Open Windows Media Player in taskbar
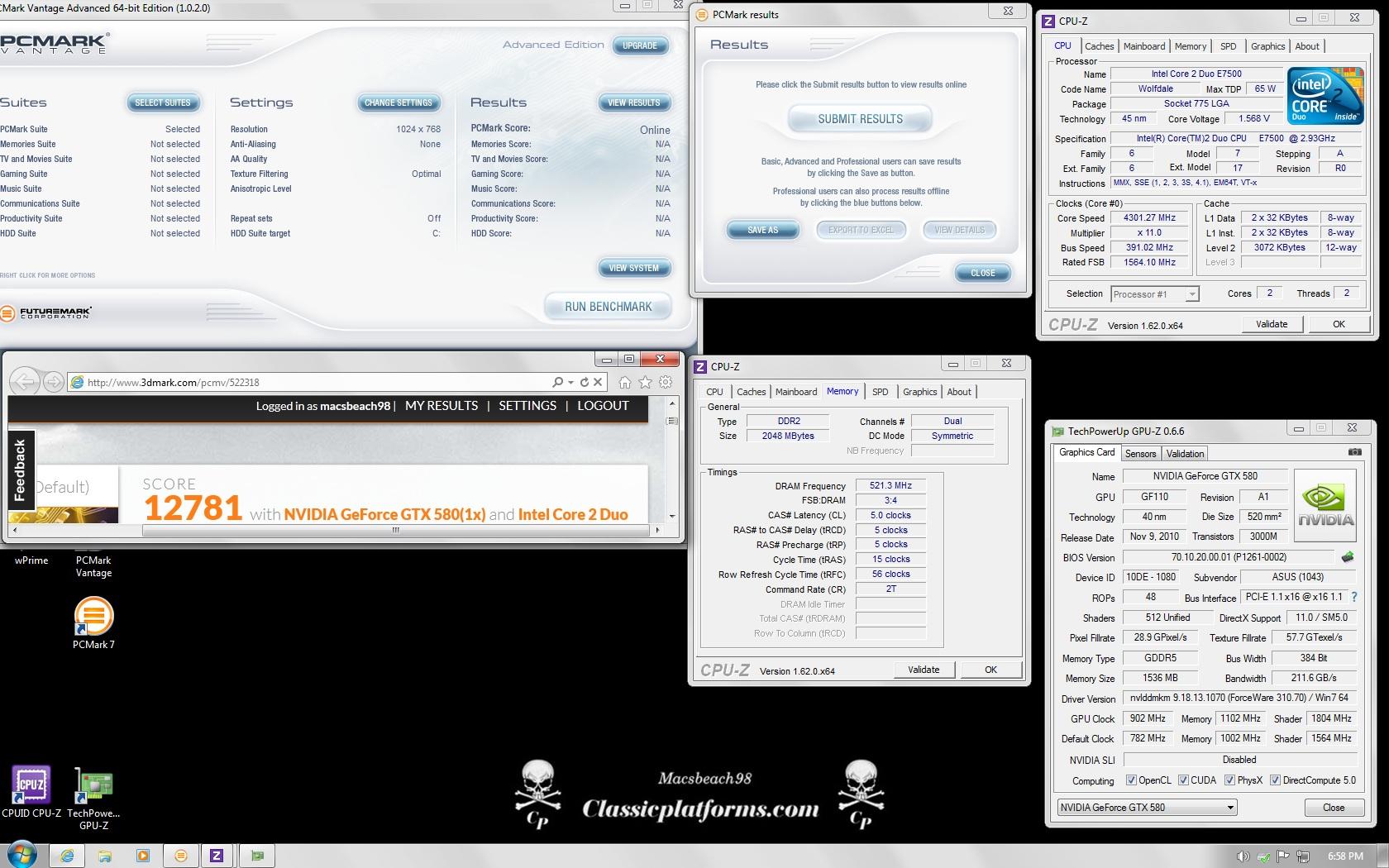1389x868 pixels. (x=143, y=856)
